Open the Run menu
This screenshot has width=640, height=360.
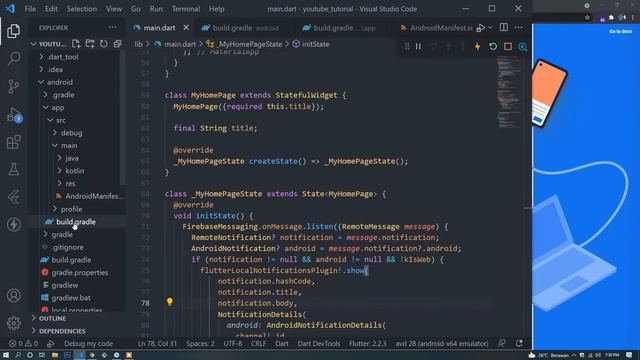coord(156,9)
